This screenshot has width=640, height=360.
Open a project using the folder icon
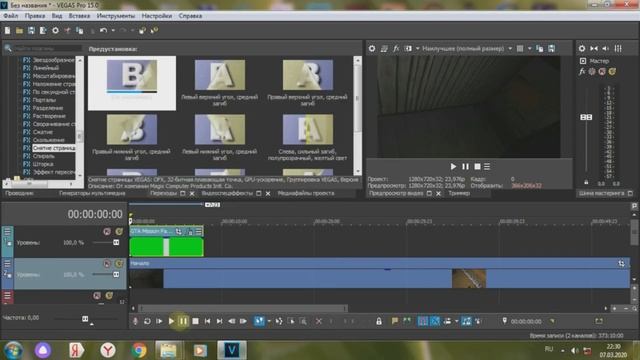pos(19,31)
